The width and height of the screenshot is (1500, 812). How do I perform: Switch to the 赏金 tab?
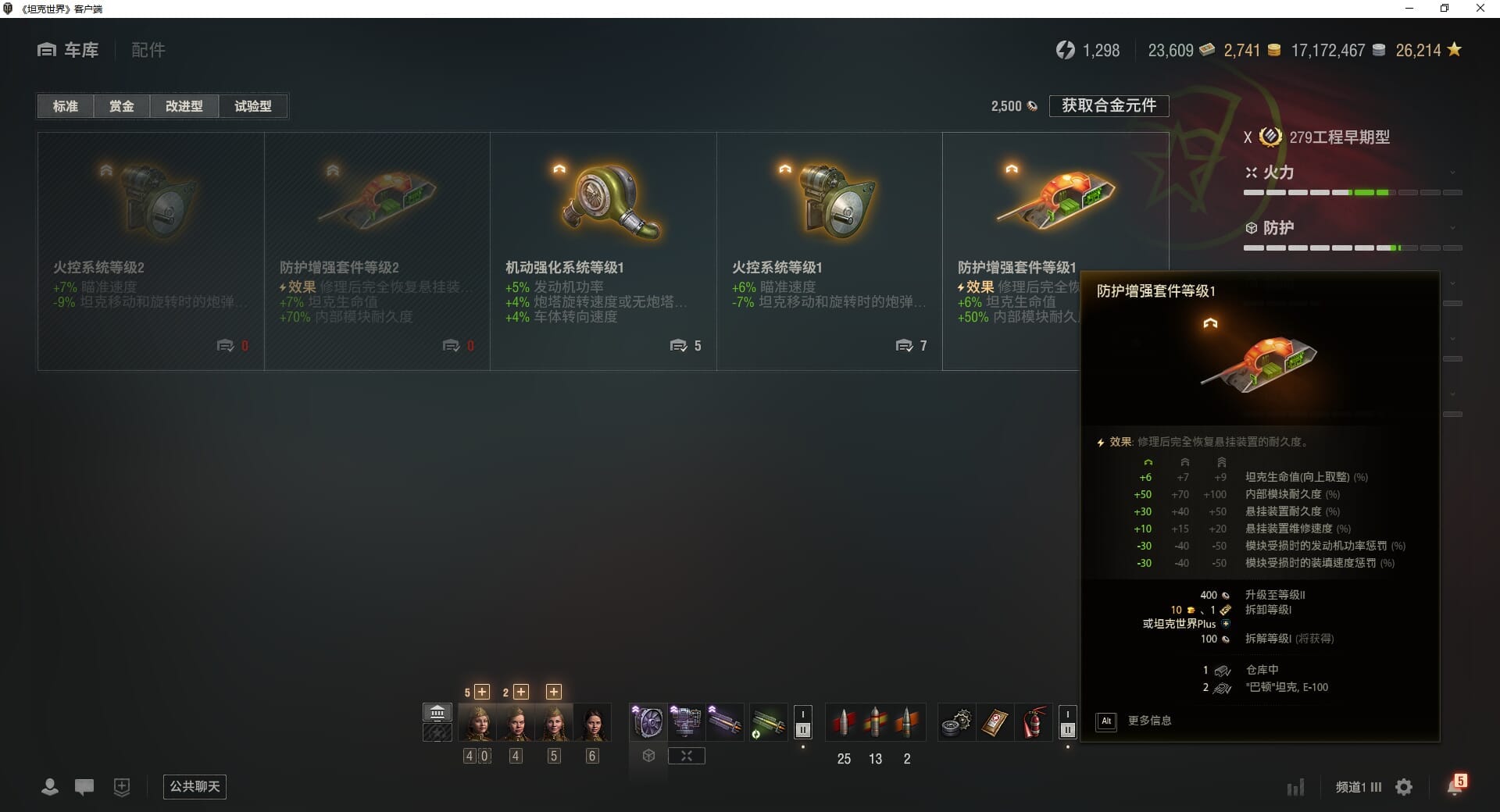[x=121, y=106]
